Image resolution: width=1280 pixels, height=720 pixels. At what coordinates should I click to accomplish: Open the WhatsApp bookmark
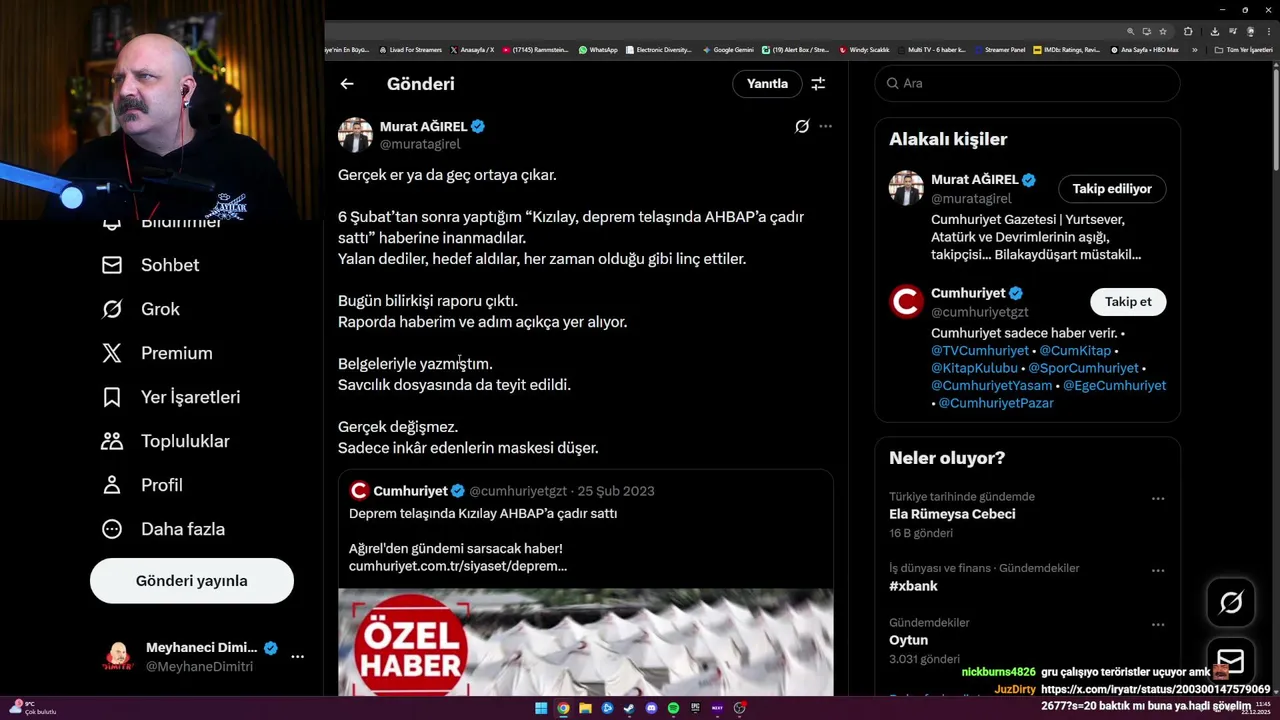pos(598,50)
